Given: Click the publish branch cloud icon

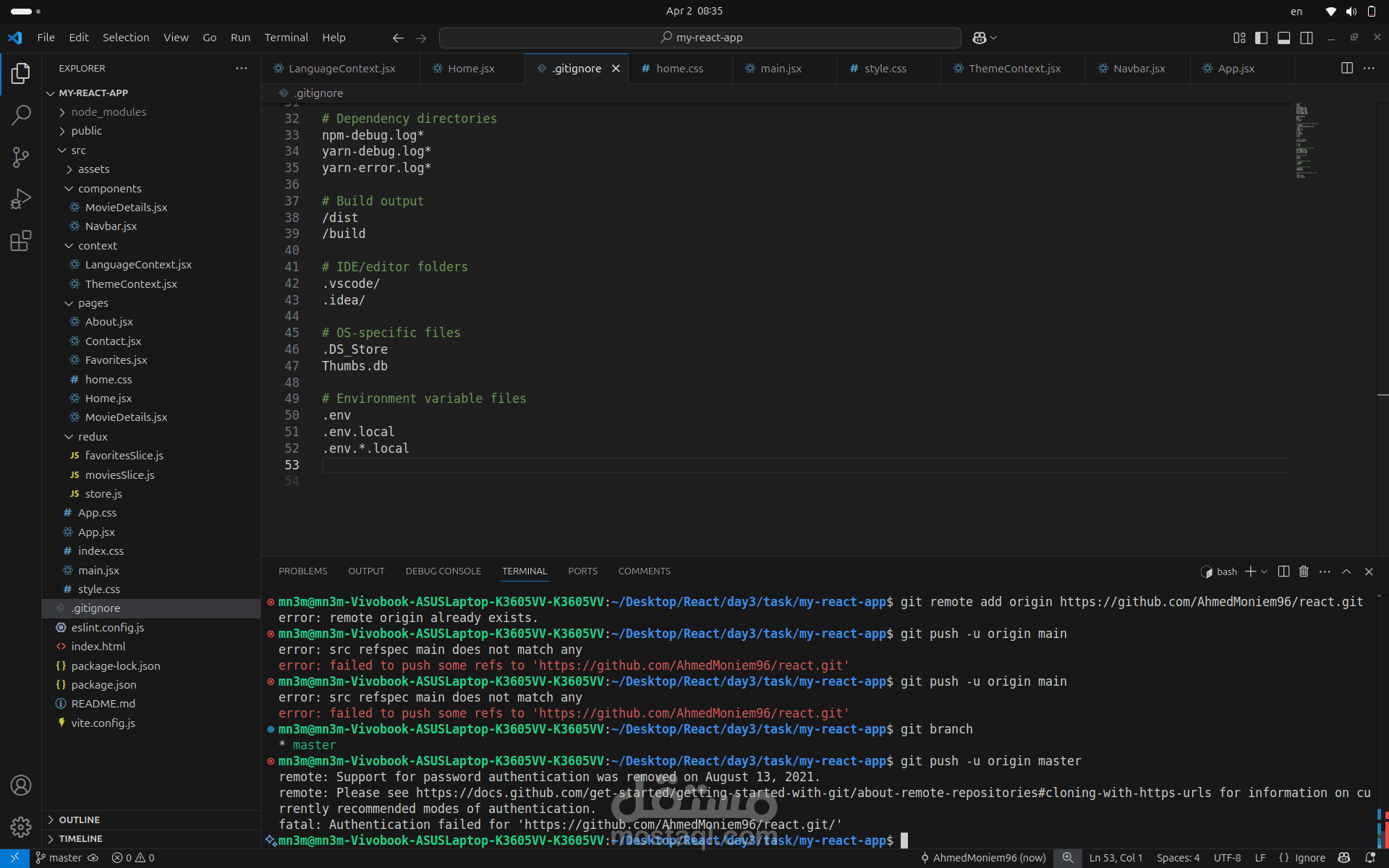Looking at the screenshot, I should pos(93,858).
